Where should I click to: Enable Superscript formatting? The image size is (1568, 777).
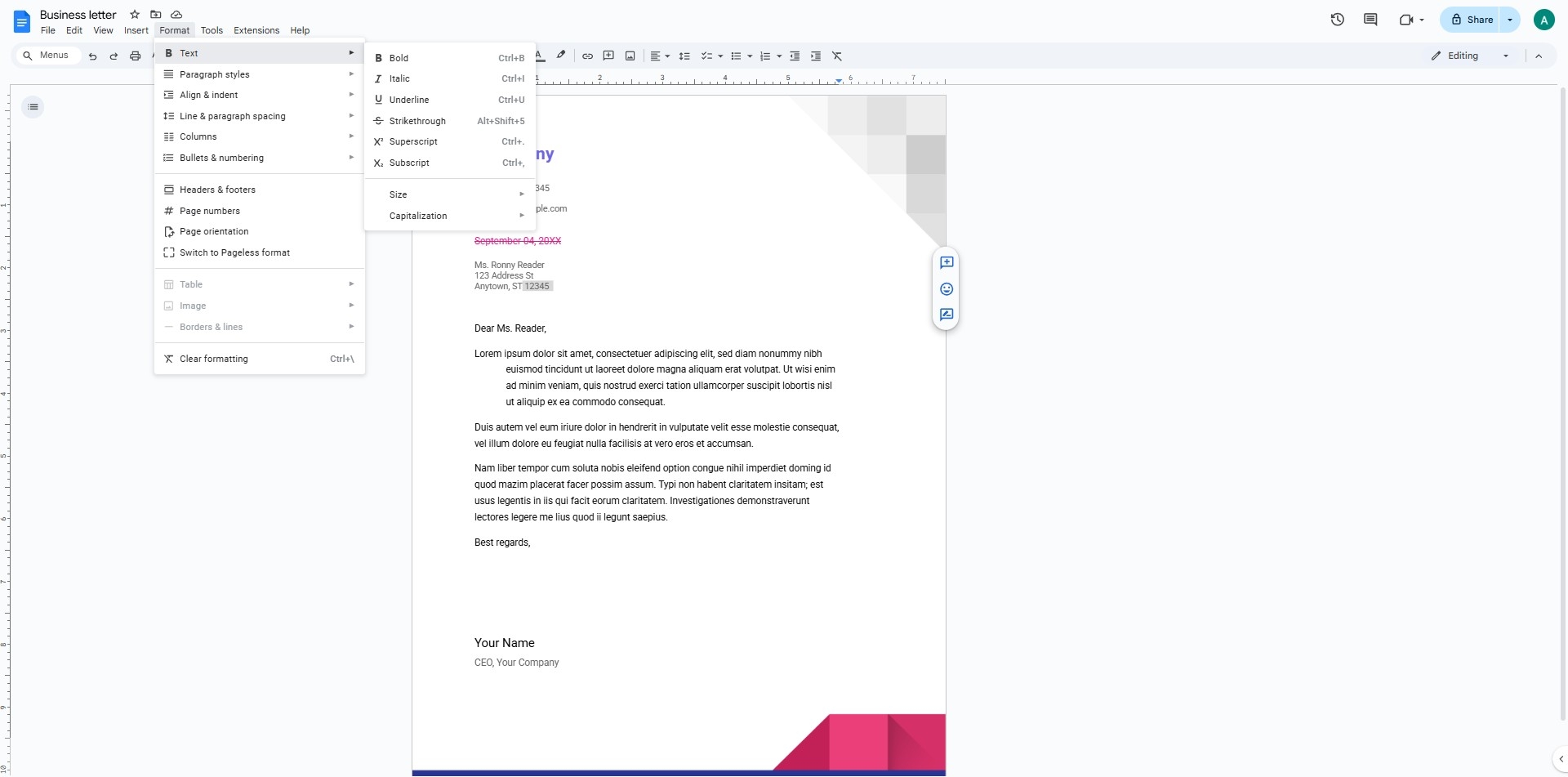(413, 141)
